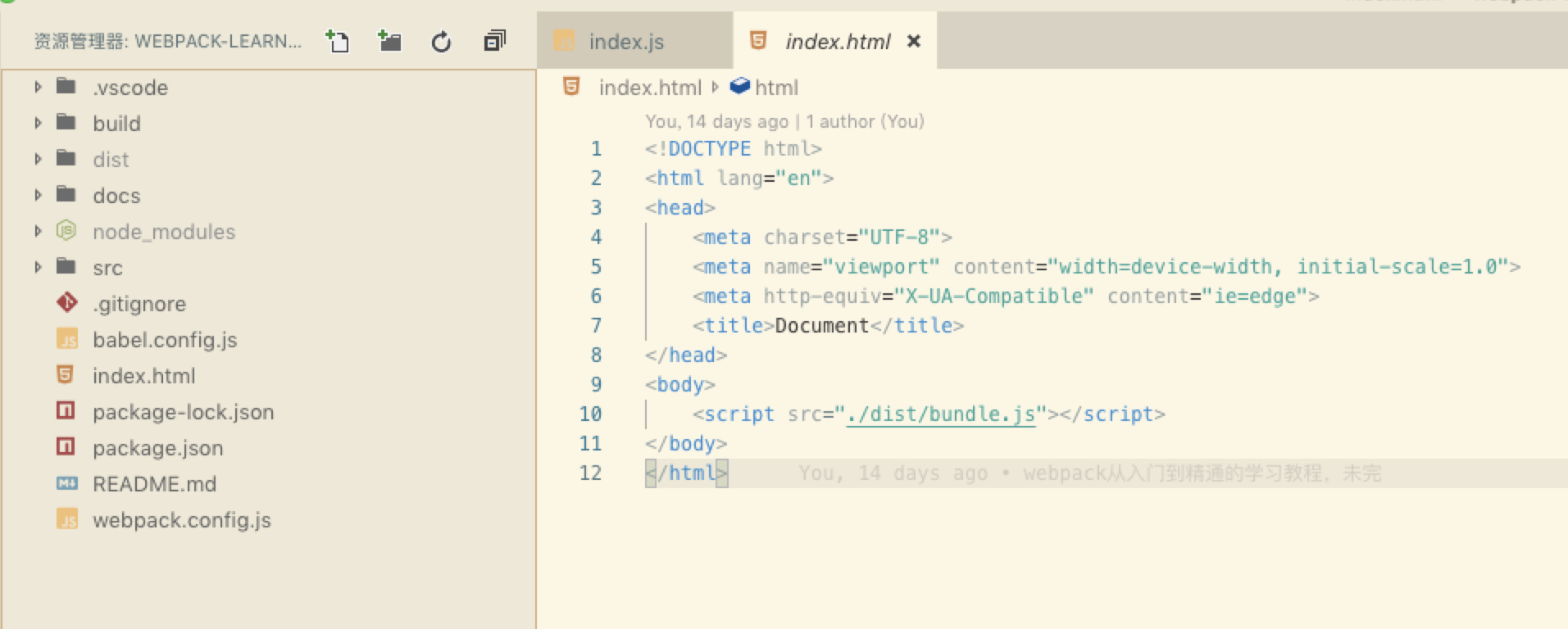The height and width of the screenshot is (629, 1568).
Task: Open README.md file
Action: pos(154,484)
